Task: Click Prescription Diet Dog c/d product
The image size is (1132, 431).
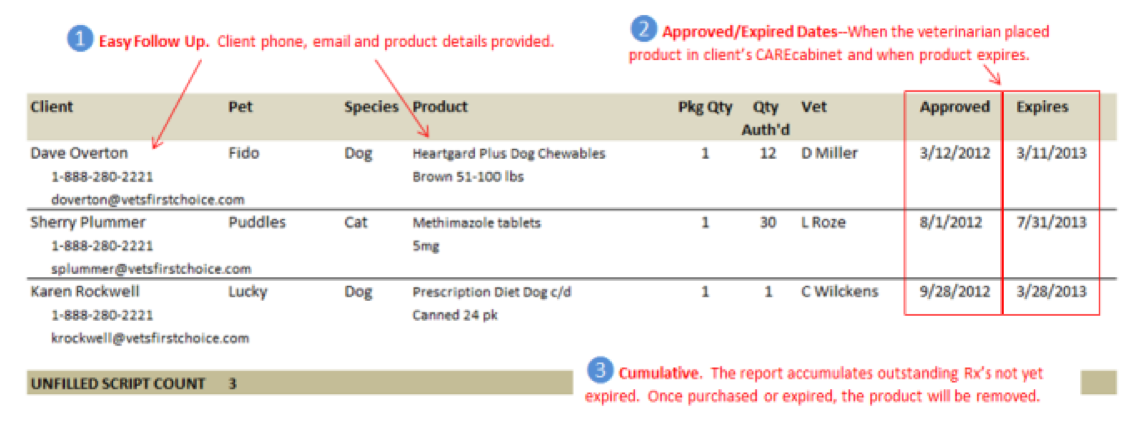Action: pos(493,292)
